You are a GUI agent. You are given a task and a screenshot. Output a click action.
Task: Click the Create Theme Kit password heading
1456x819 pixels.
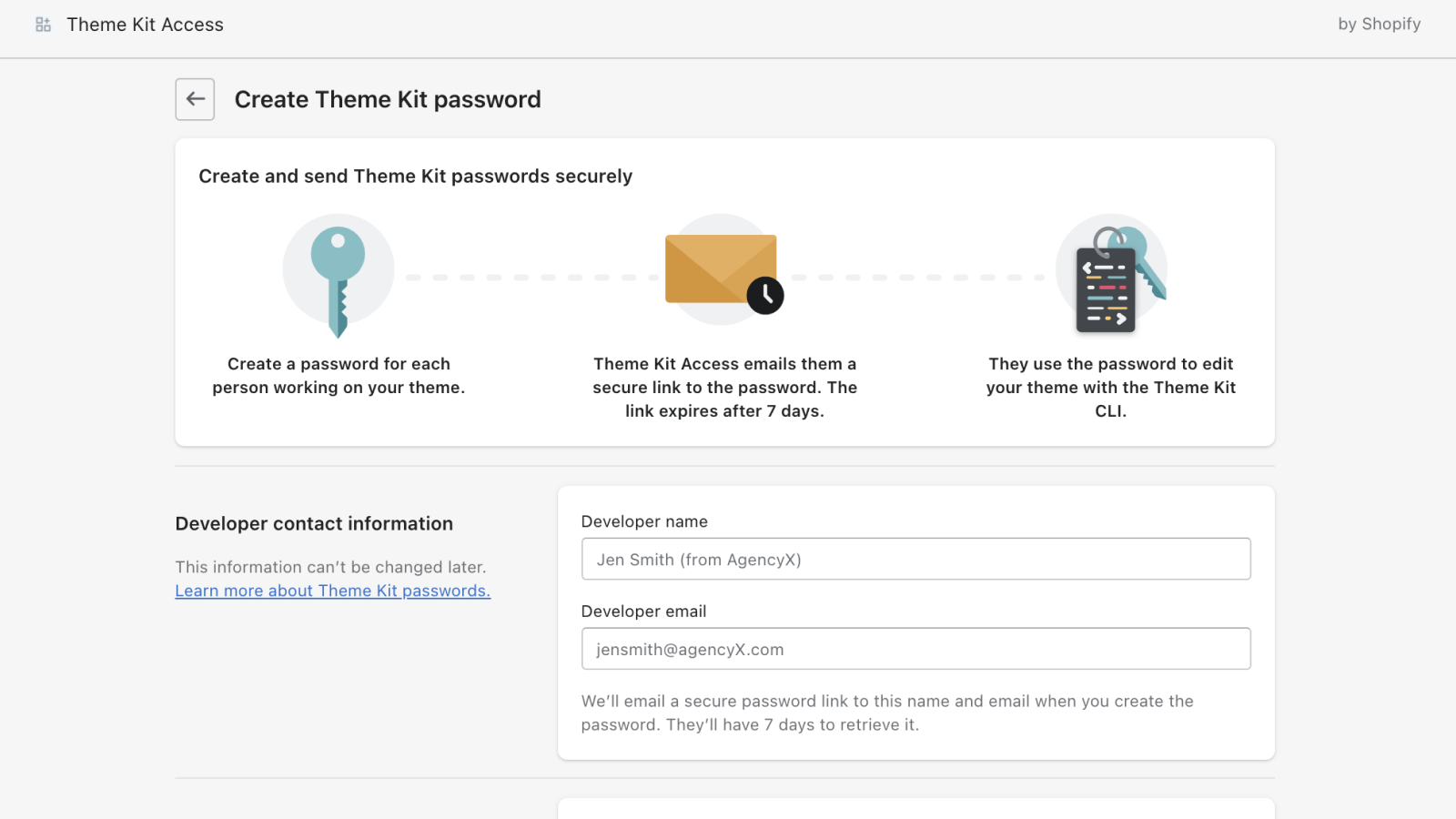point(388,99)
